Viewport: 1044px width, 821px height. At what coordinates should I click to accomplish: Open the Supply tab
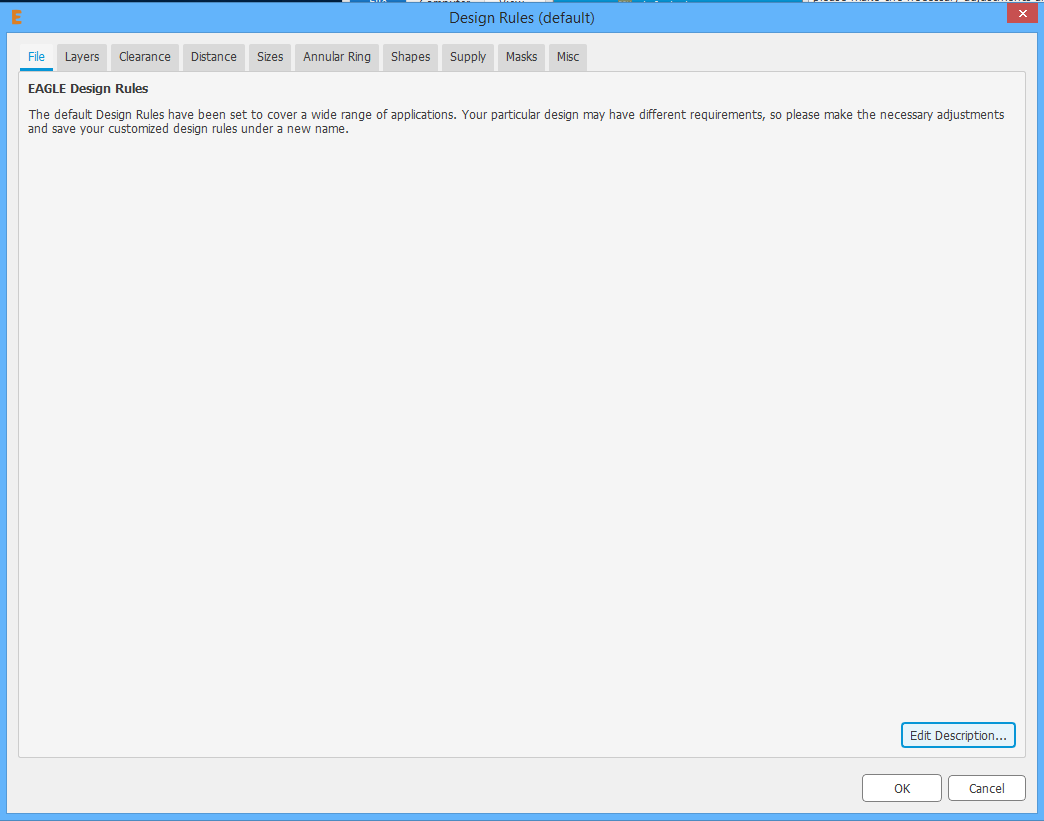click(468, 57)
